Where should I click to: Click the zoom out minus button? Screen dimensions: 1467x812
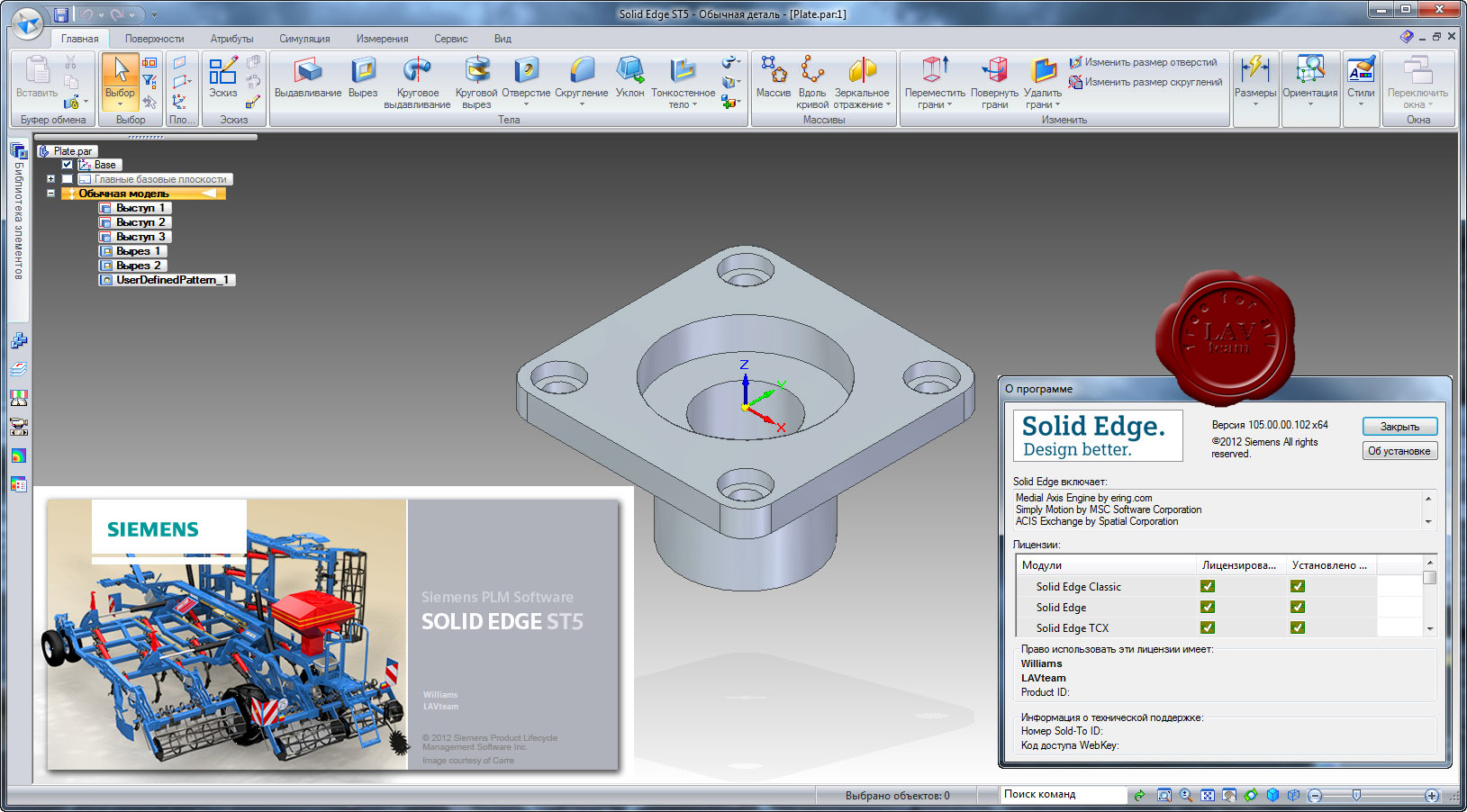coord(1315,796)
